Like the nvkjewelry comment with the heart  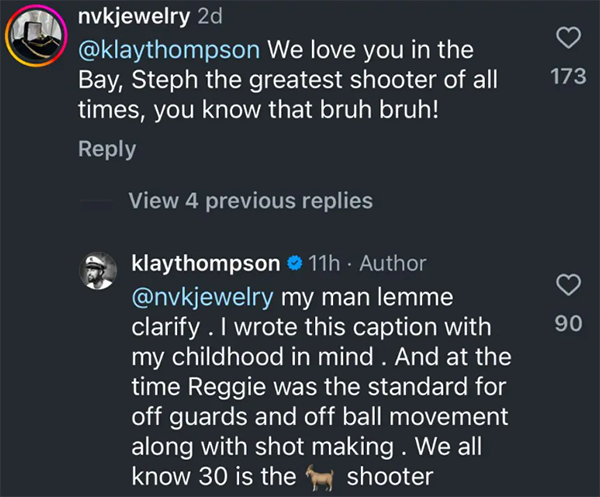click(568, 38)
